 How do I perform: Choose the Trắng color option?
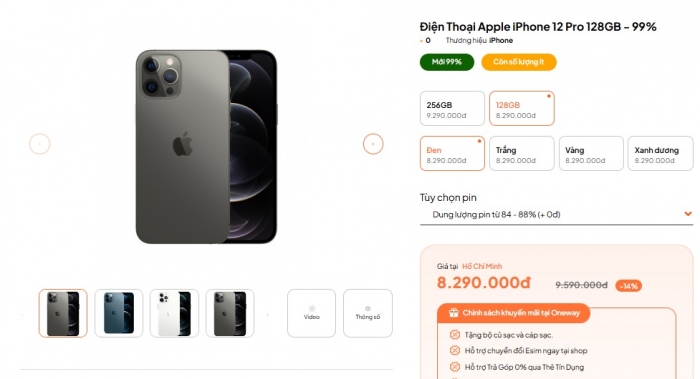[522, 154]
